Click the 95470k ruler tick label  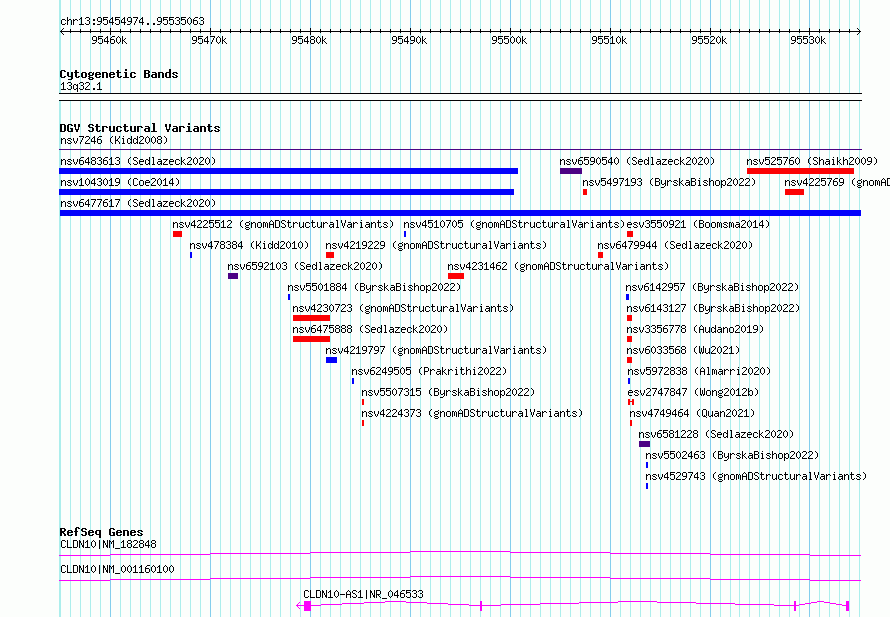pos(209,40)
